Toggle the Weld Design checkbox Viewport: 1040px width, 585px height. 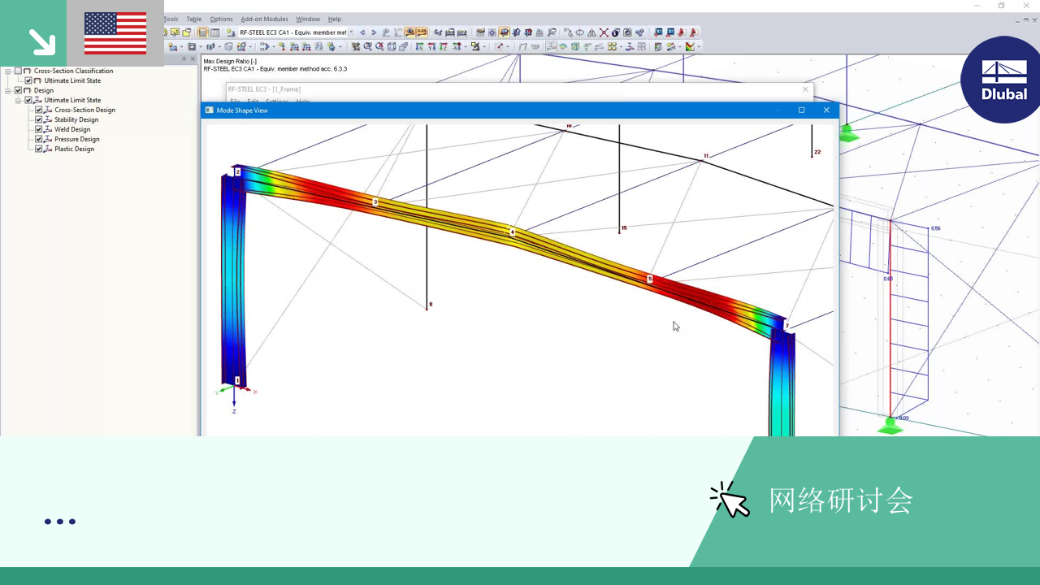(x=38, y=129)
